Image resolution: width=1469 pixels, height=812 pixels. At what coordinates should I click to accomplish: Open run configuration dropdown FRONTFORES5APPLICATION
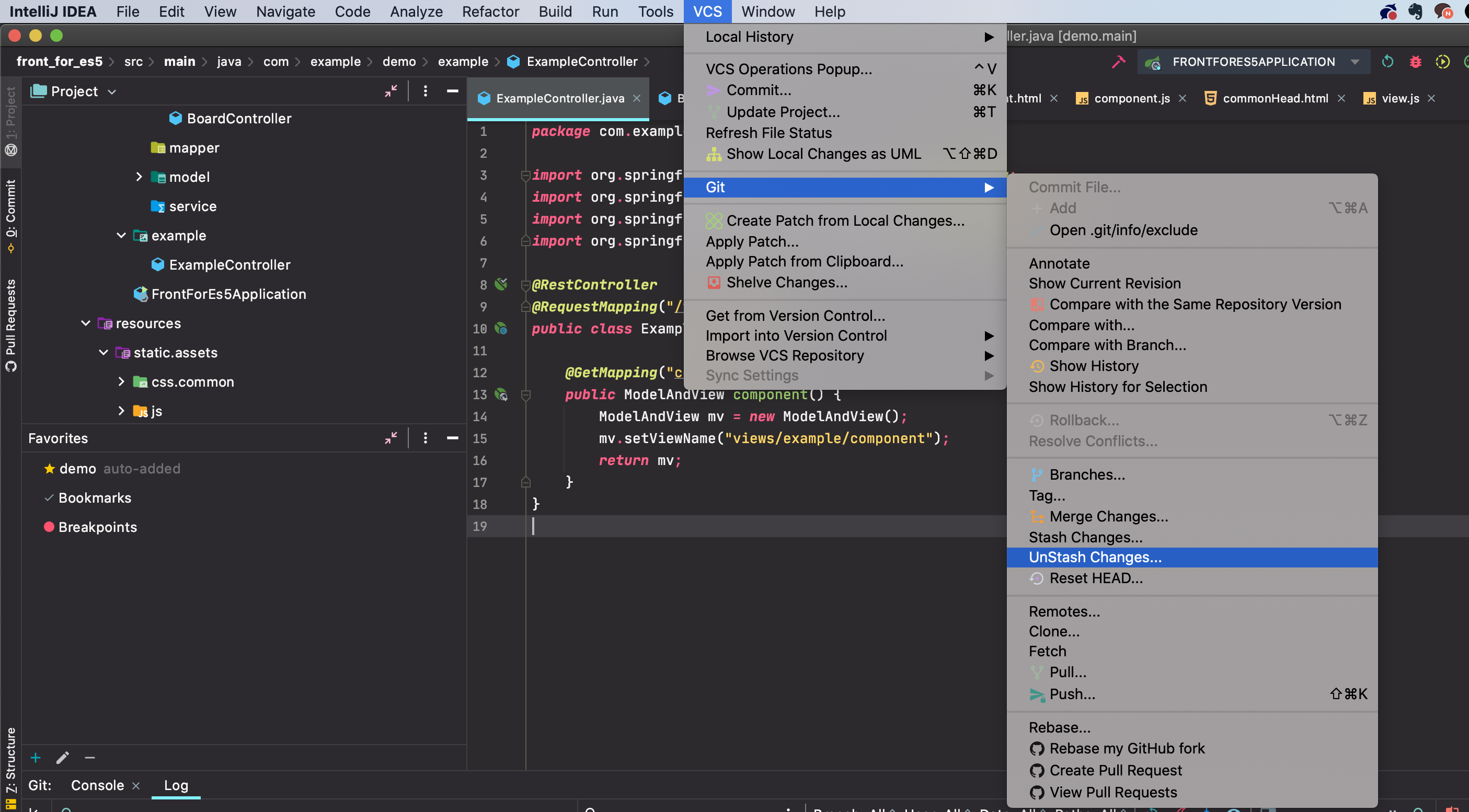1254,62
